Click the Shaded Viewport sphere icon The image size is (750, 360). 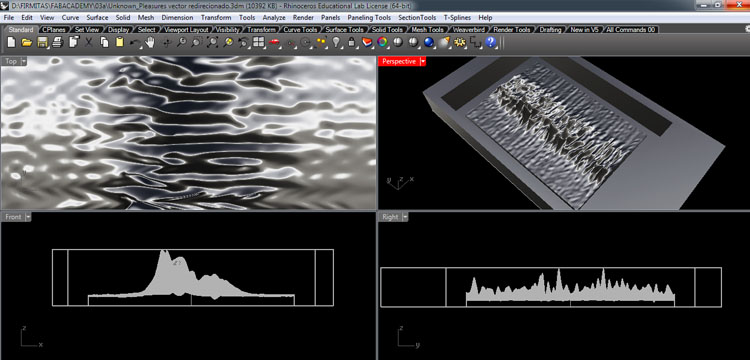click(398, 43)
